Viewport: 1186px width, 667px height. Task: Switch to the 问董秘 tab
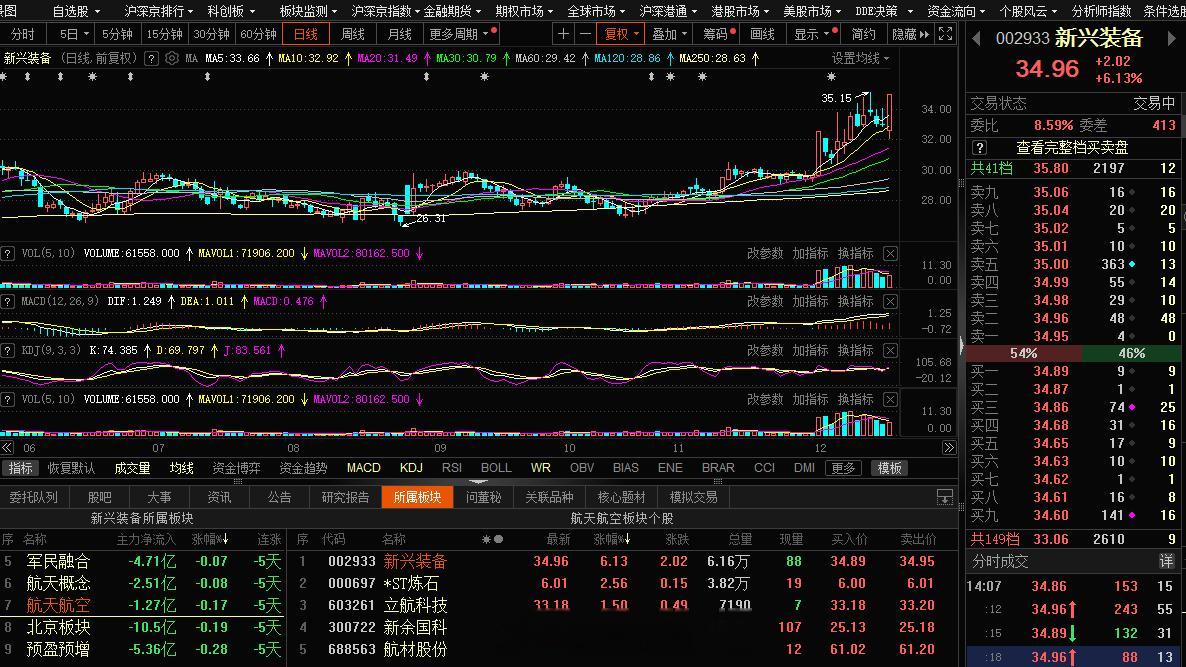point(484,496)
